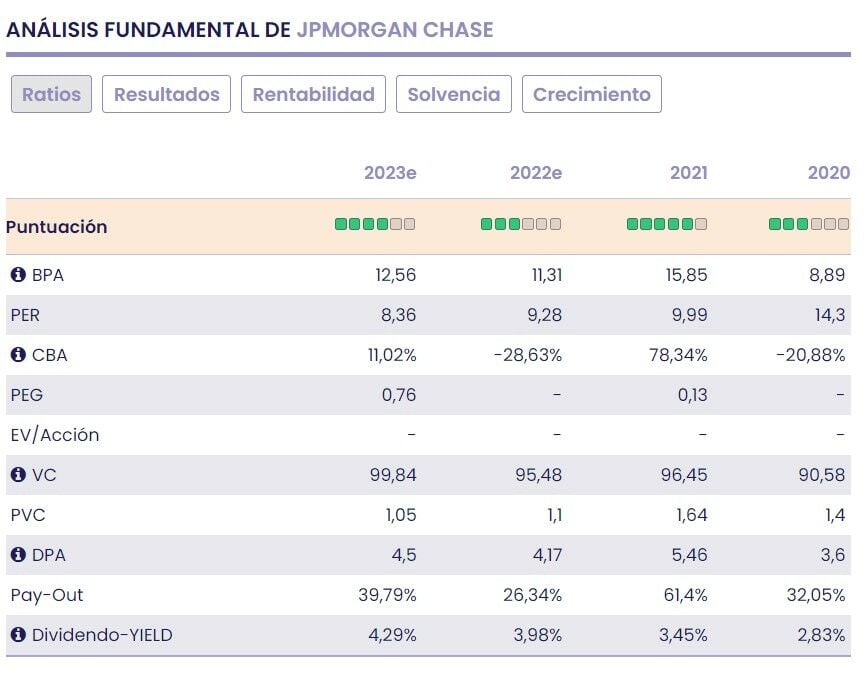Select the Ratios tab

coord(52,95)
